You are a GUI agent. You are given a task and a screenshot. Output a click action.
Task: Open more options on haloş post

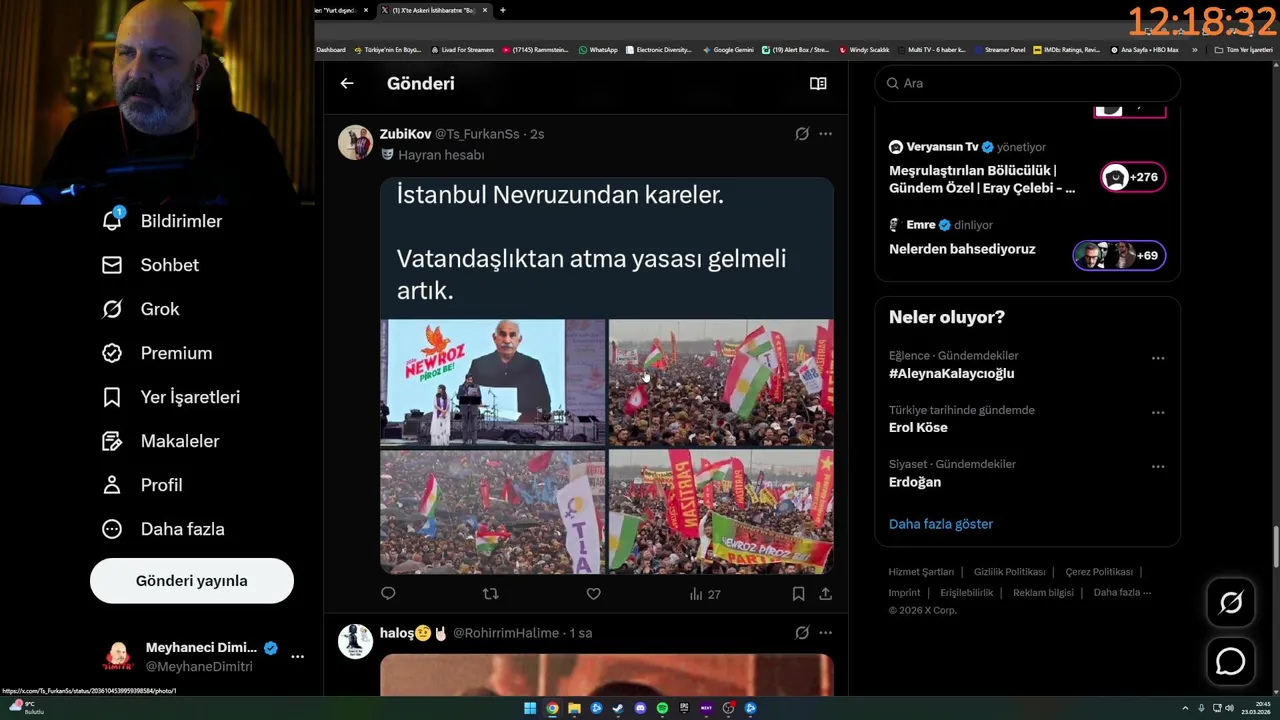click(825, 633)
